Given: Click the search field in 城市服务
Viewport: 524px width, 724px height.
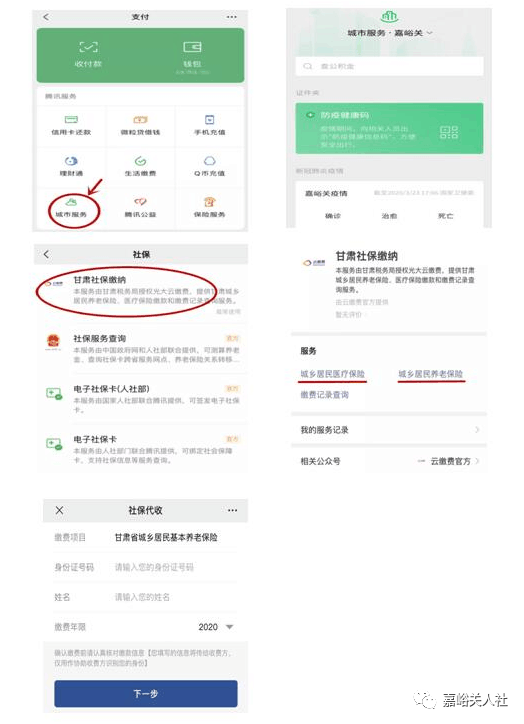Looking at the screenshot, I should pyautogui.click(x=389, y=66).
